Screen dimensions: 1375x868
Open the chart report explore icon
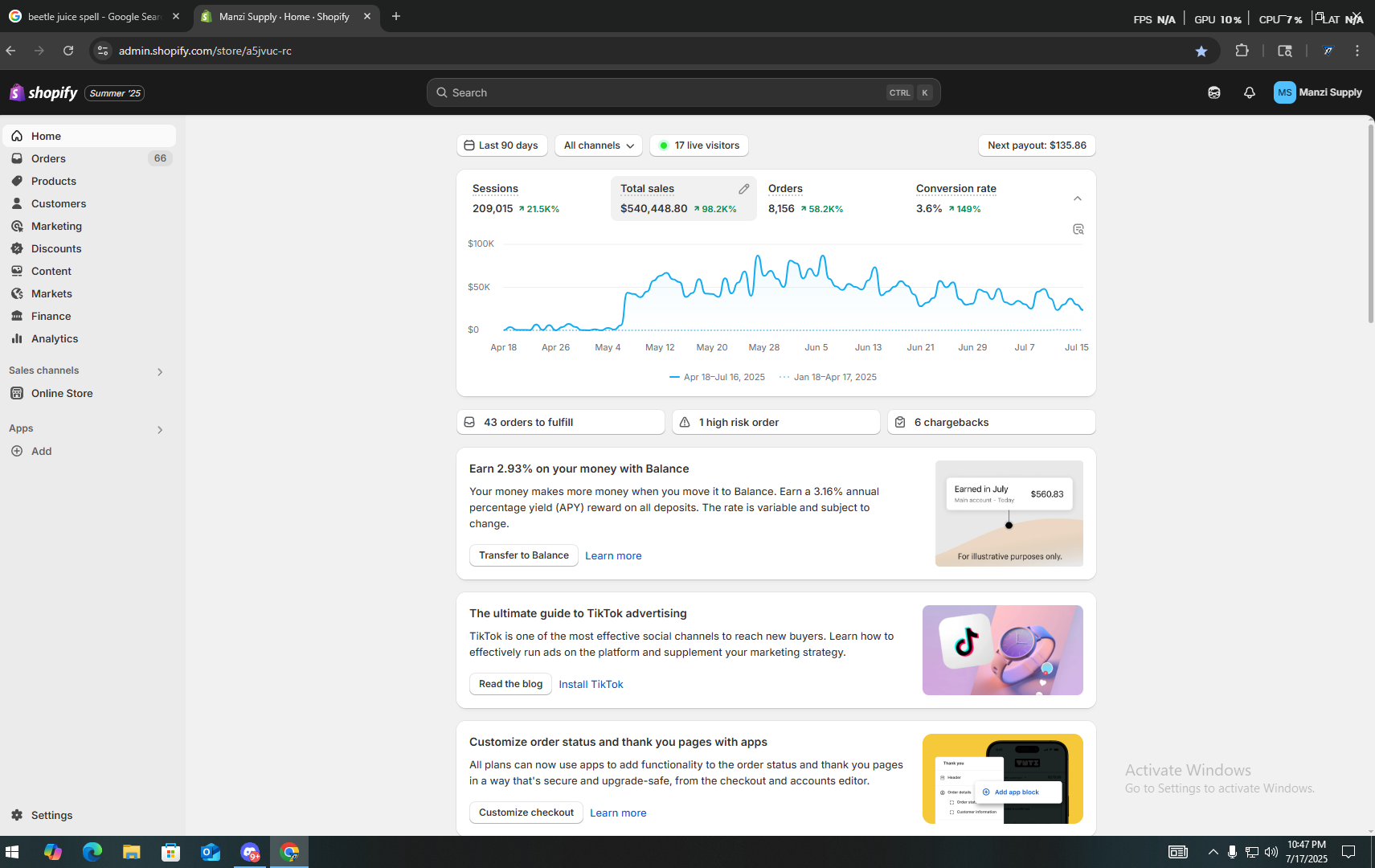tap(1078, 230)
